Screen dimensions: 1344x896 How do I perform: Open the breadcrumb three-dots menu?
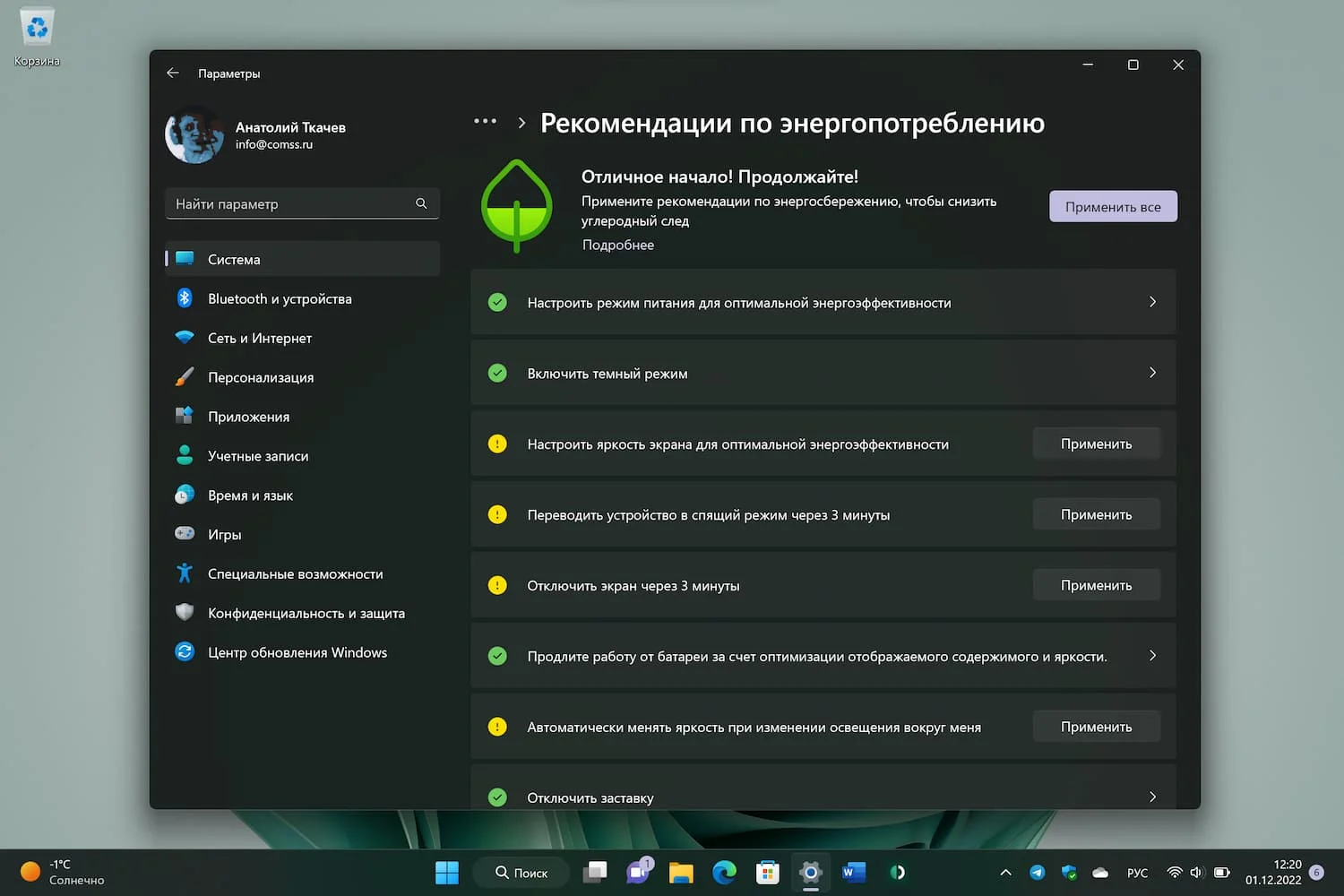click(x=485, y=121)
